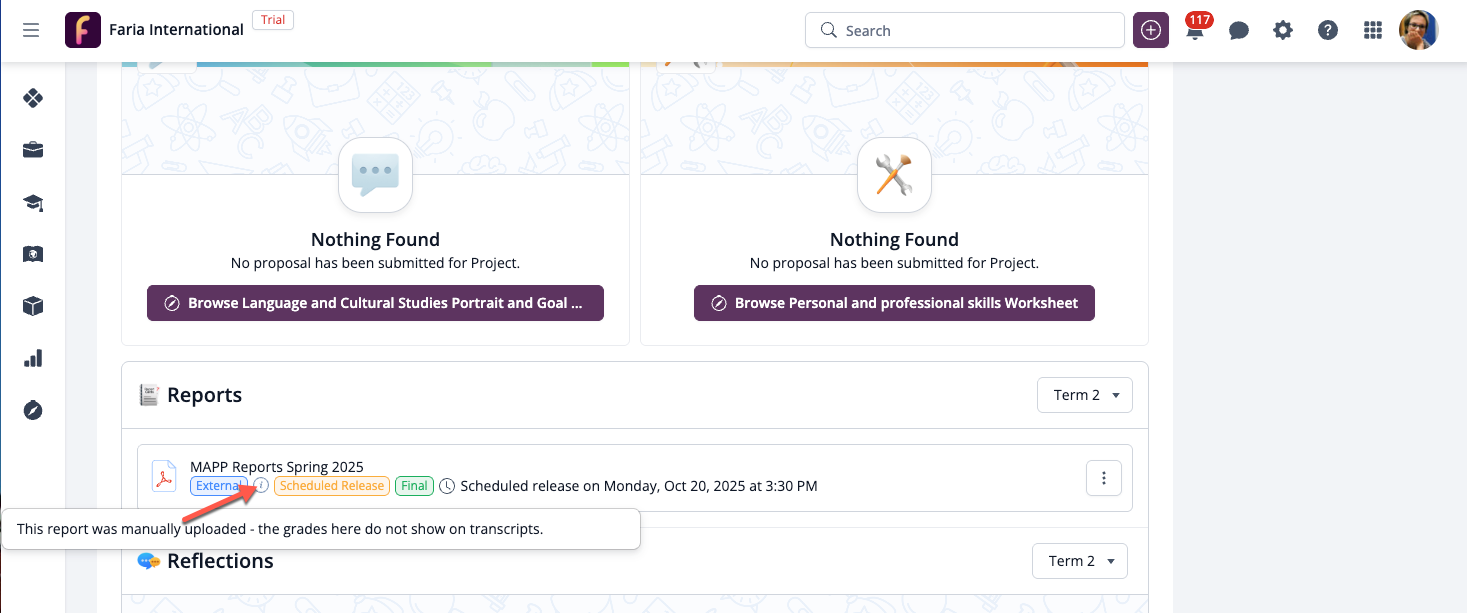Open the user profile avatar
This screenshot has width=1467, height=613.
click(1418, 30)
